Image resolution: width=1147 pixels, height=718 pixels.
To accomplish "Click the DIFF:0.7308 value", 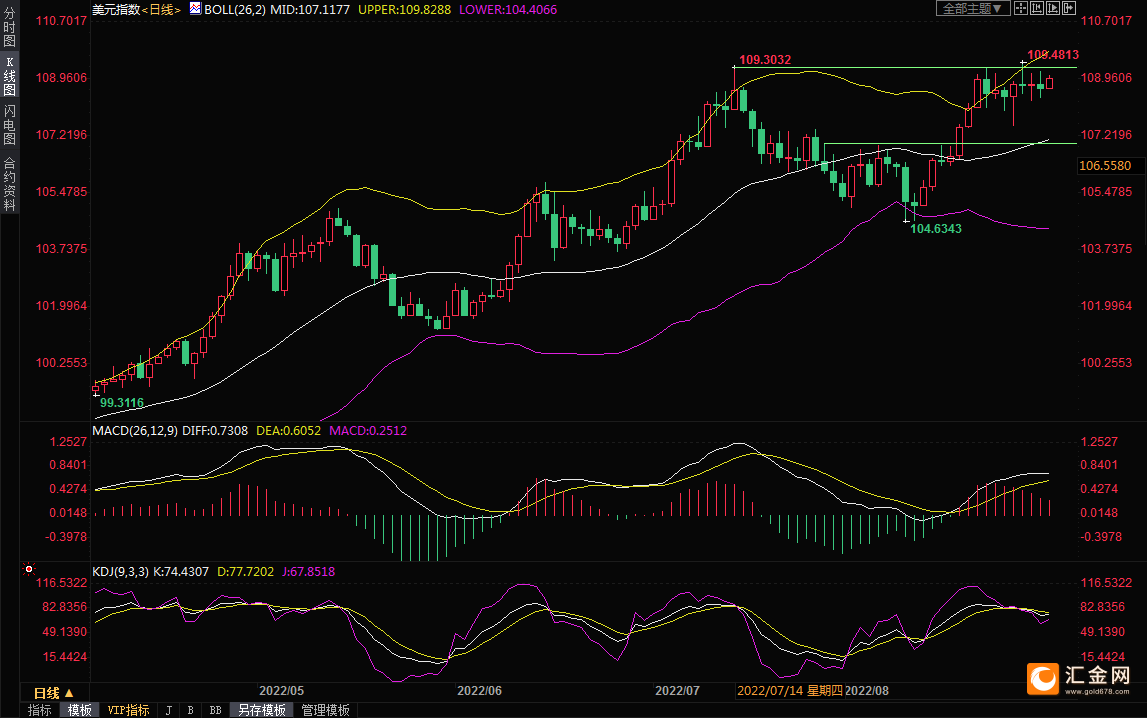I will pos(215,431).
